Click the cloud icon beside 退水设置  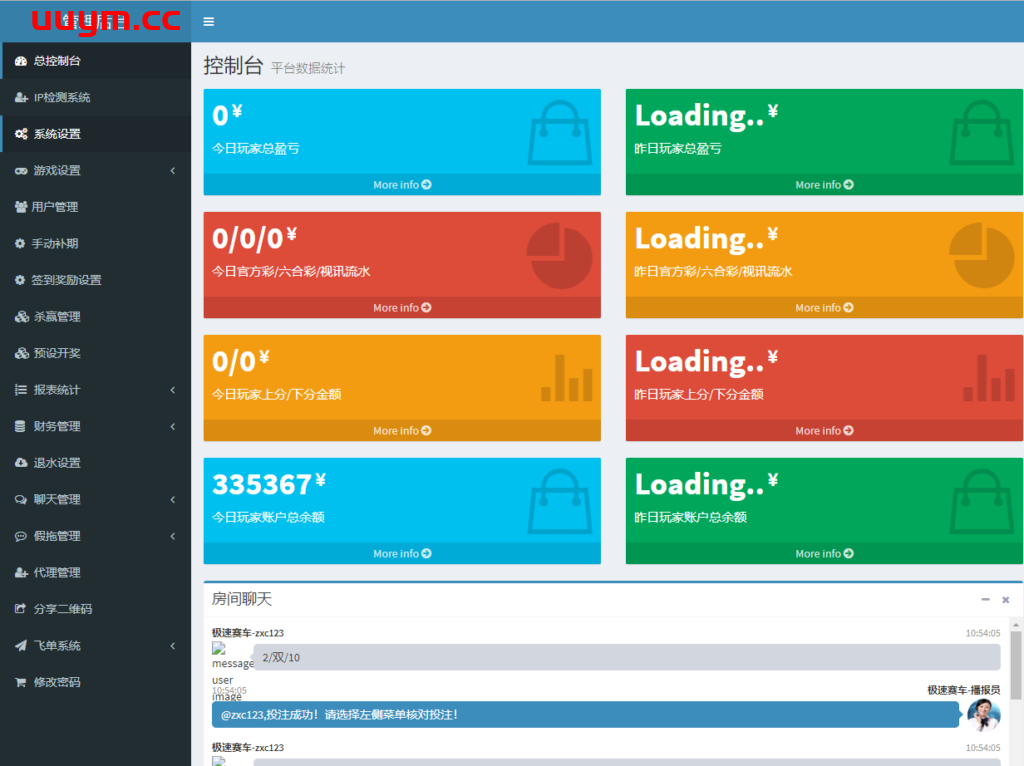pyautogui.click(x=21, y=463)
